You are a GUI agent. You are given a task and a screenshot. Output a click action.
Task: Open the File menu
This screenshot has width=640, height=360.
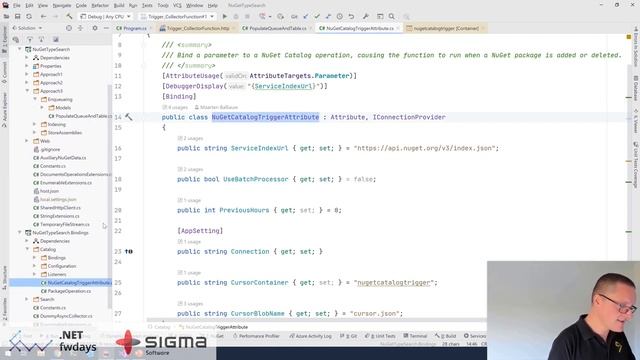point(17,5)
